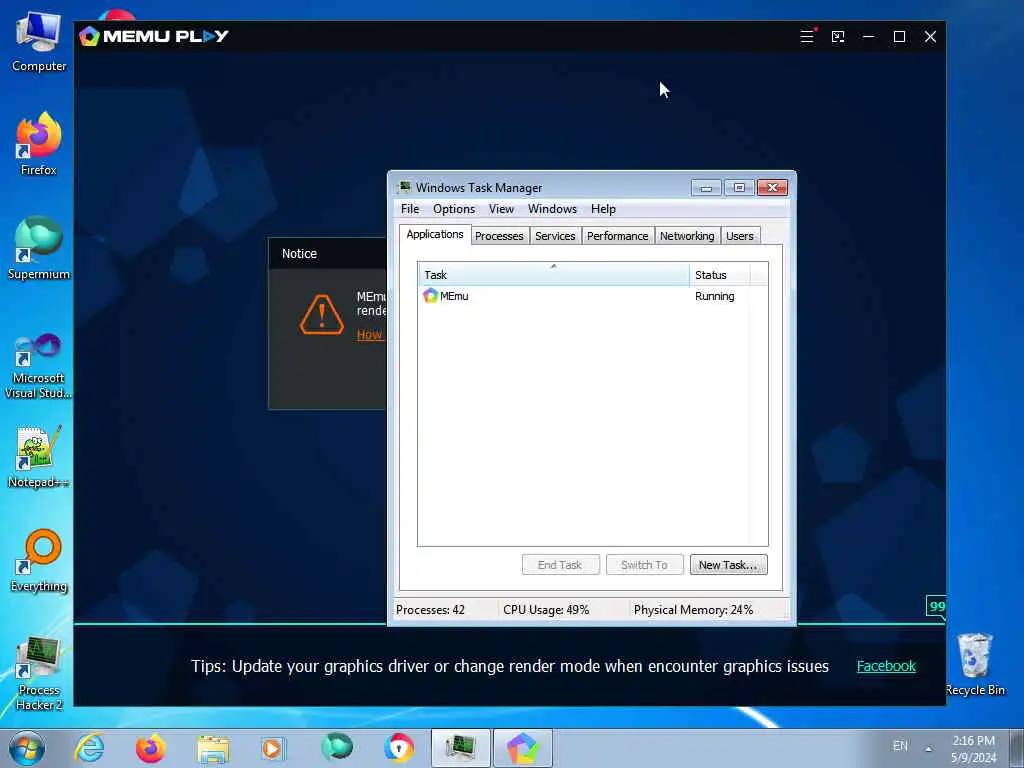1024x768 pixels.
Task: Launch Internet Explorer from the taskbar
Action: (89, 748)
